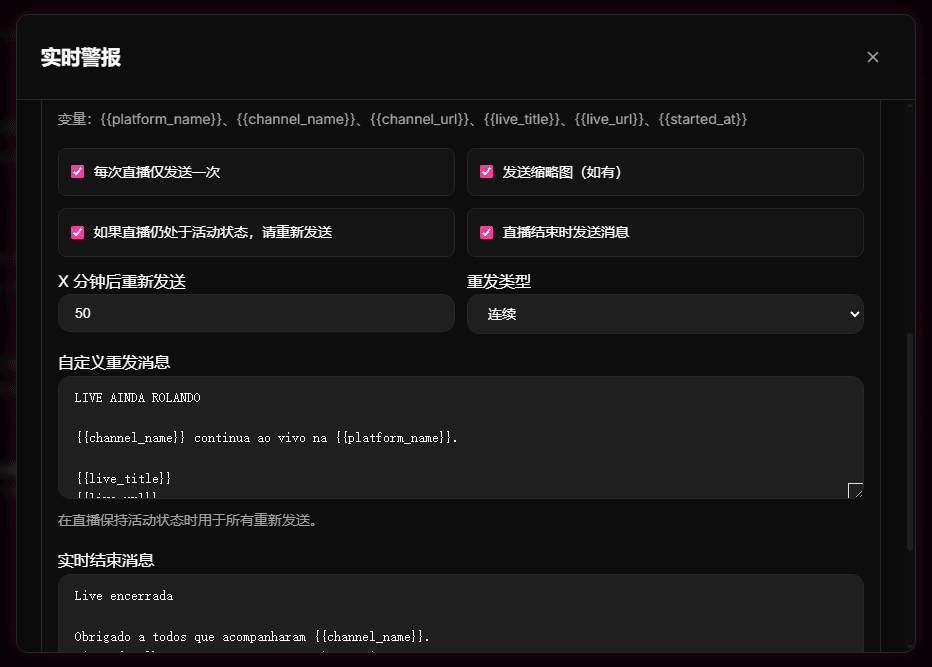Image resolution: width=932 pixels, height=667 pixels.
Task: Toggle 直播结束时发送消息 checkbox
Action: click(x=486, y=232)
